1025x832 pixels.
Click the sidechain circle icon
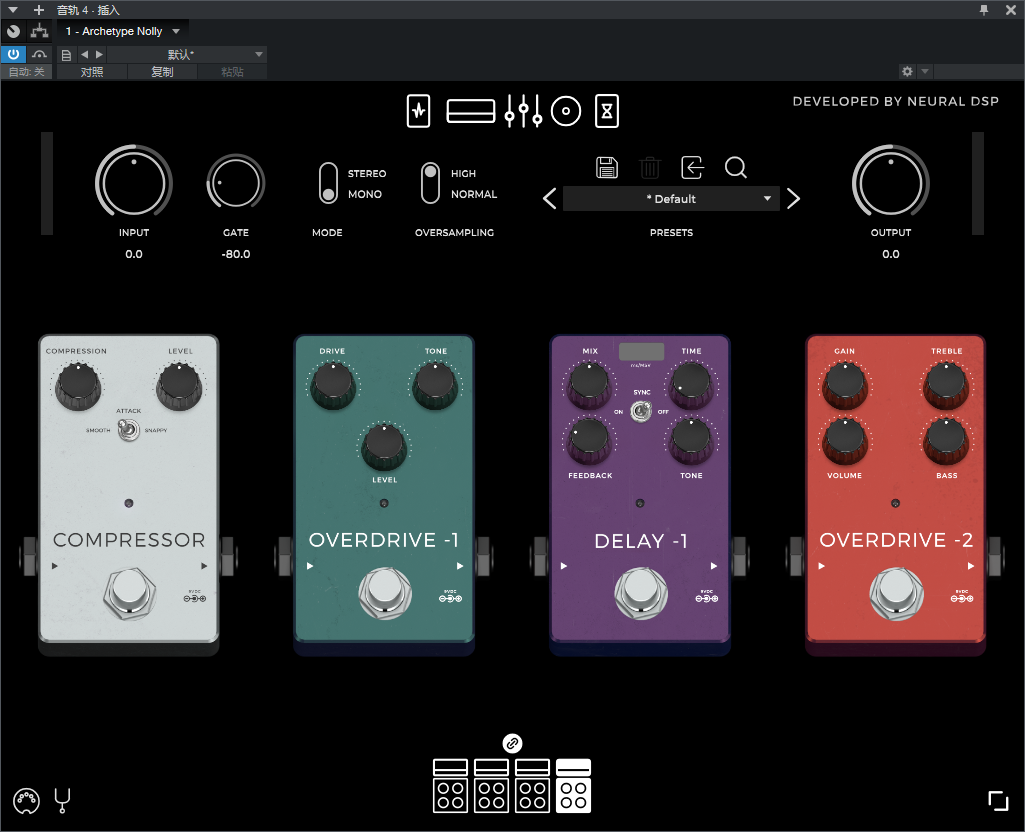pos(13,31)
